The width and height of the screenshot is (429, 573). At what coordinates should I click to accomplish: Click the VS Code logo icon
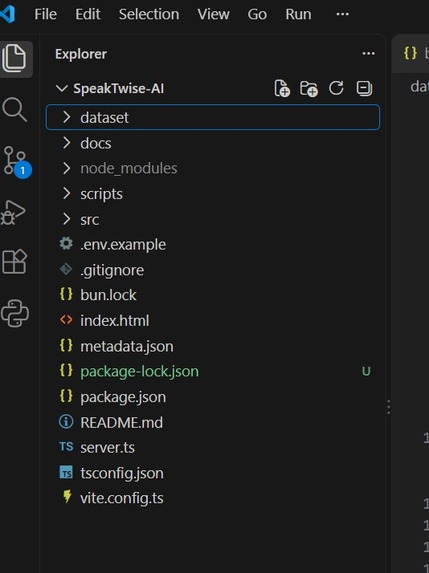(7, 14)
